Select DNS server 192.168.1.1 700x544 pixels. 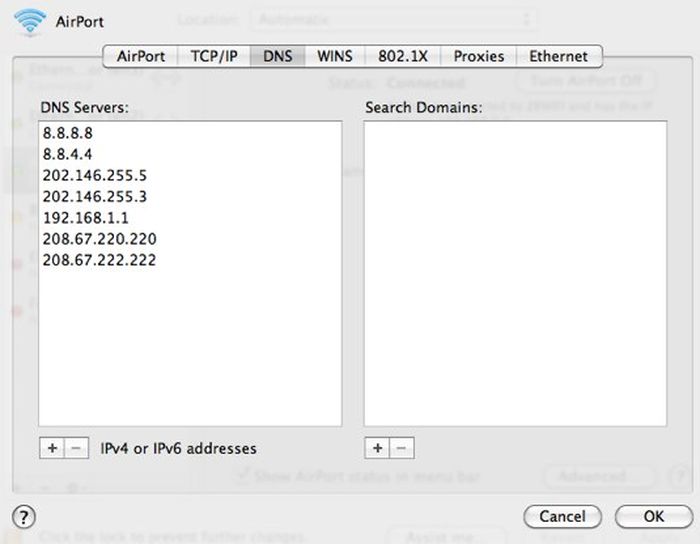point(190,218)
